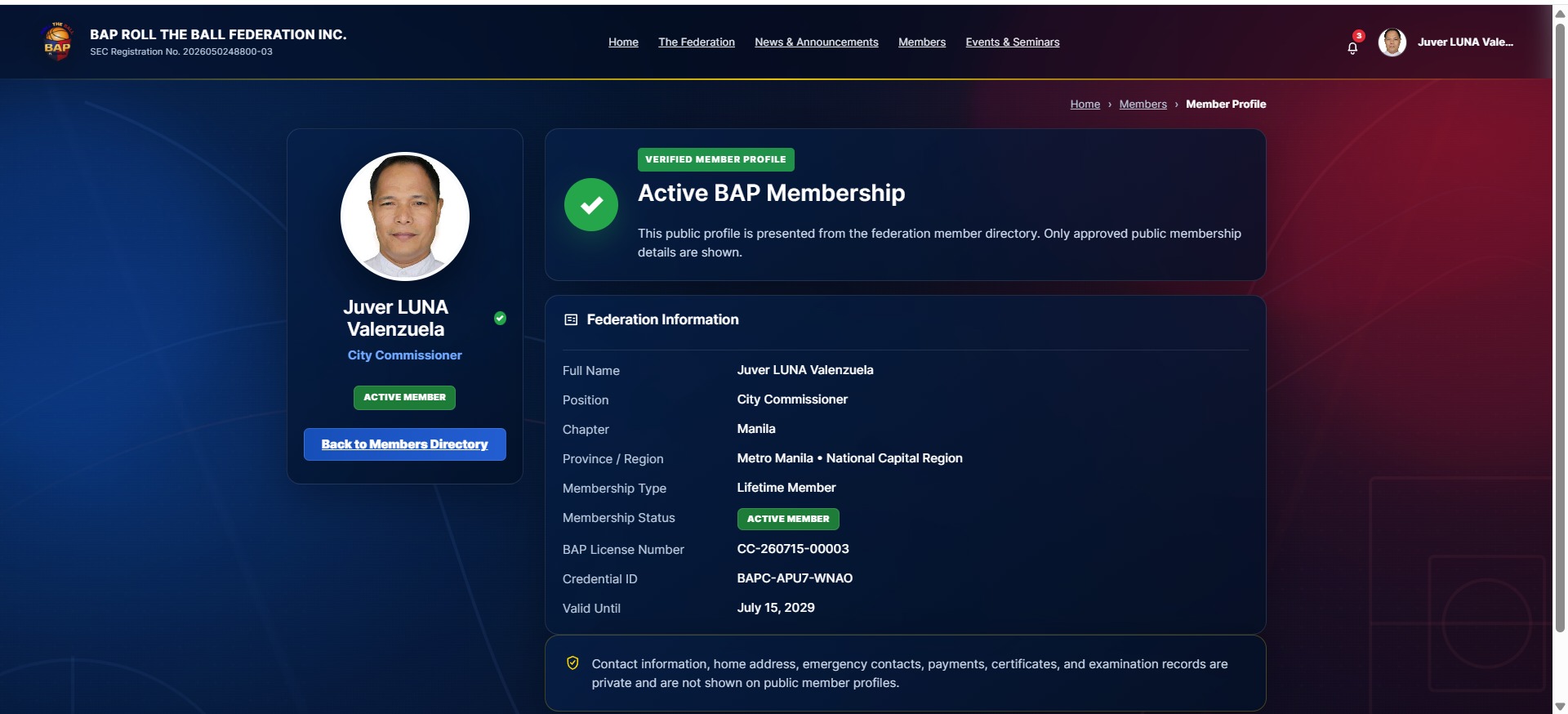The image size is (1568, 714).
Task: Click the Chapter label
Action: [x=586, y=430]
